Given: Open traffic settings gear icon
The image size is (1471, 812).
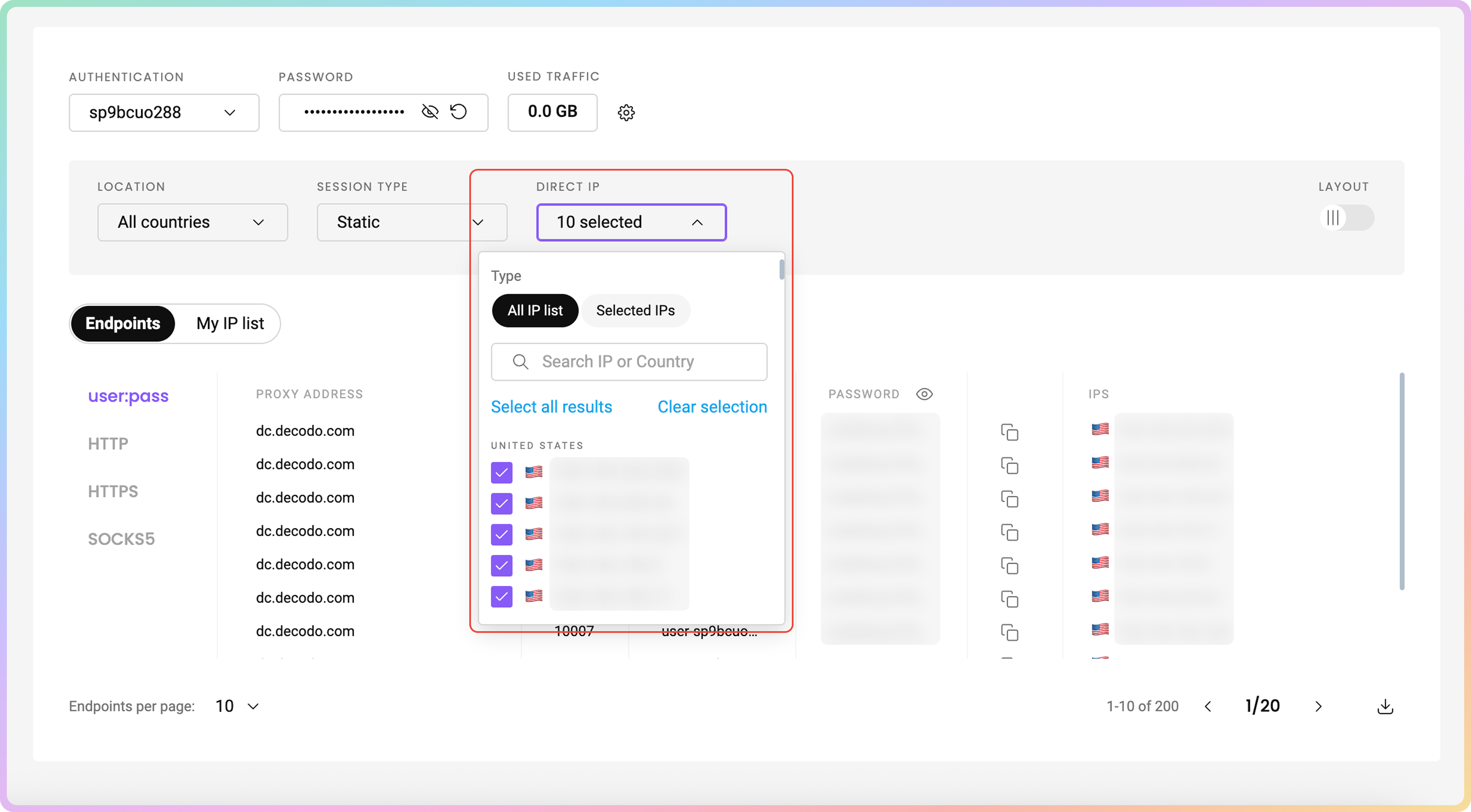Looking at the screenshot, I should pos(626,113).
